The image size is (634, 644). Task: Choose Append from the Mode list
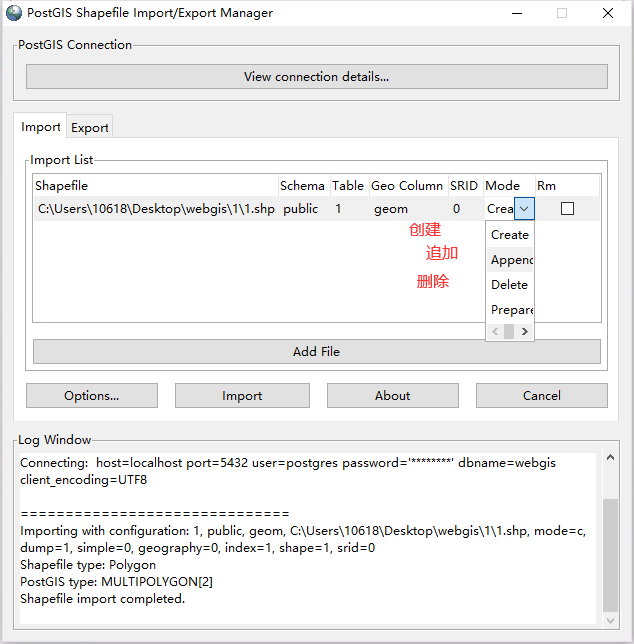tap(510, 260)
